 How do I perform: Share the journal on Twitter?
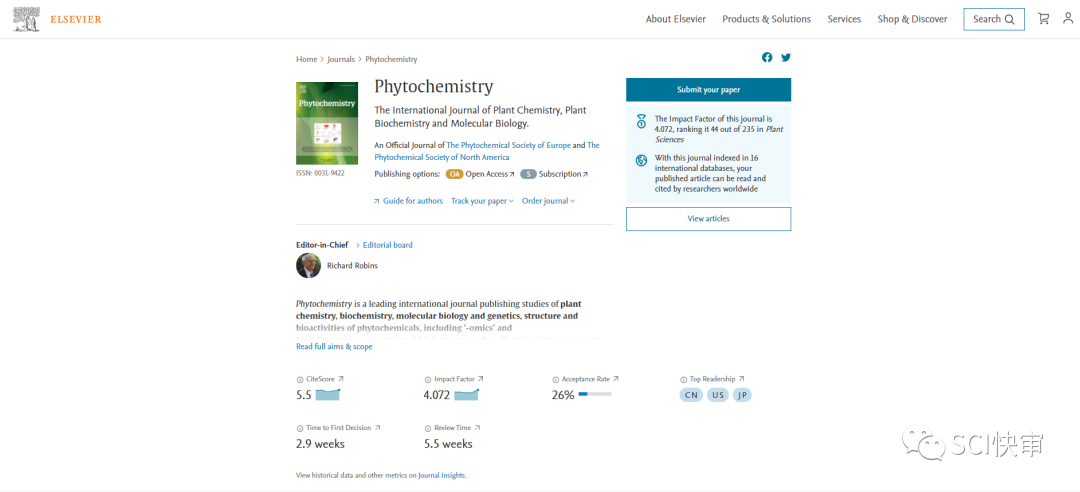tap(786, 58)
